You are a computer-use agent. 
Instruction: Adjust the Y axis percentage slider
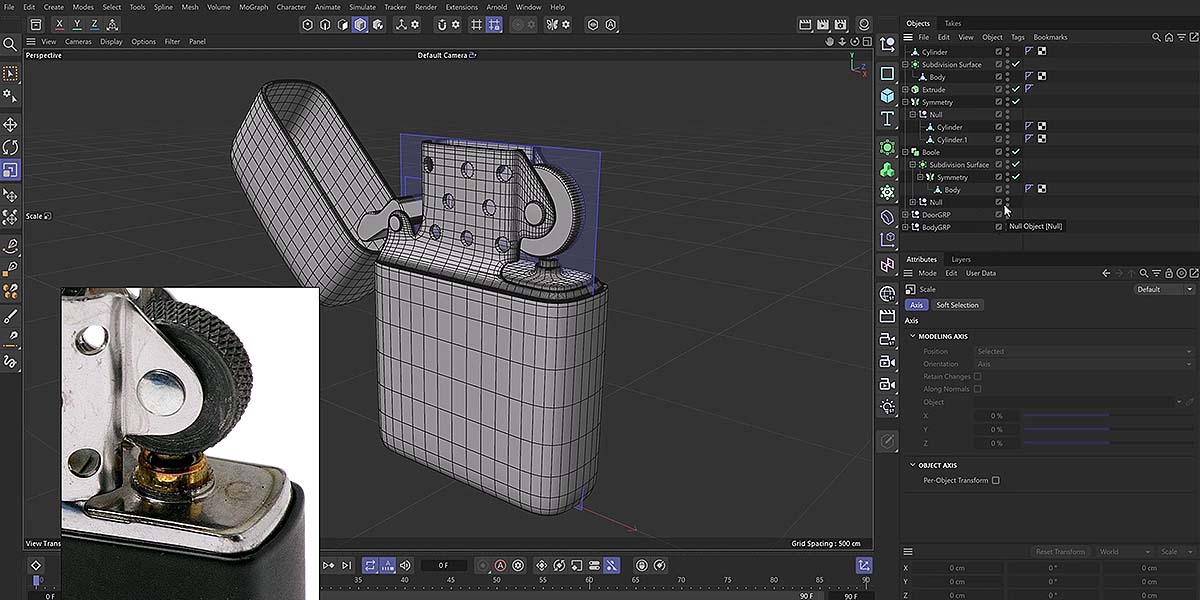1108,429
